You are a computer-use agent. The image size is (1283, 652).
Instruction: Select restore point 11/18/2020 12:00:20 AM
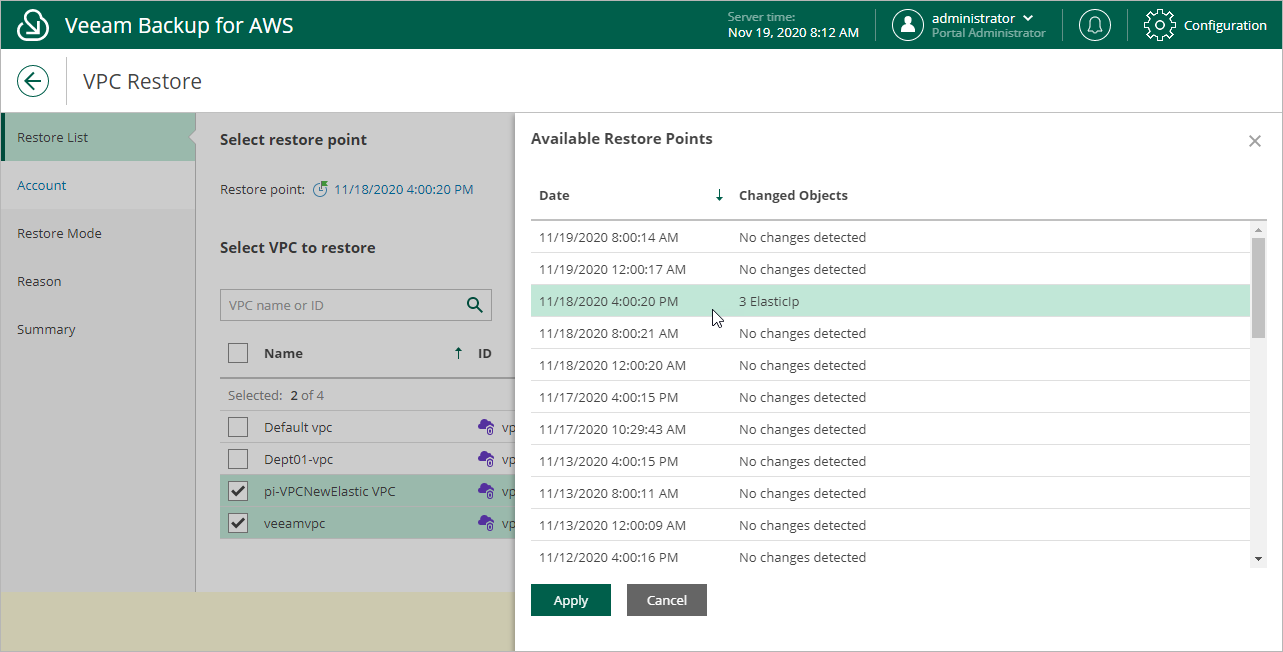[890, 365]
